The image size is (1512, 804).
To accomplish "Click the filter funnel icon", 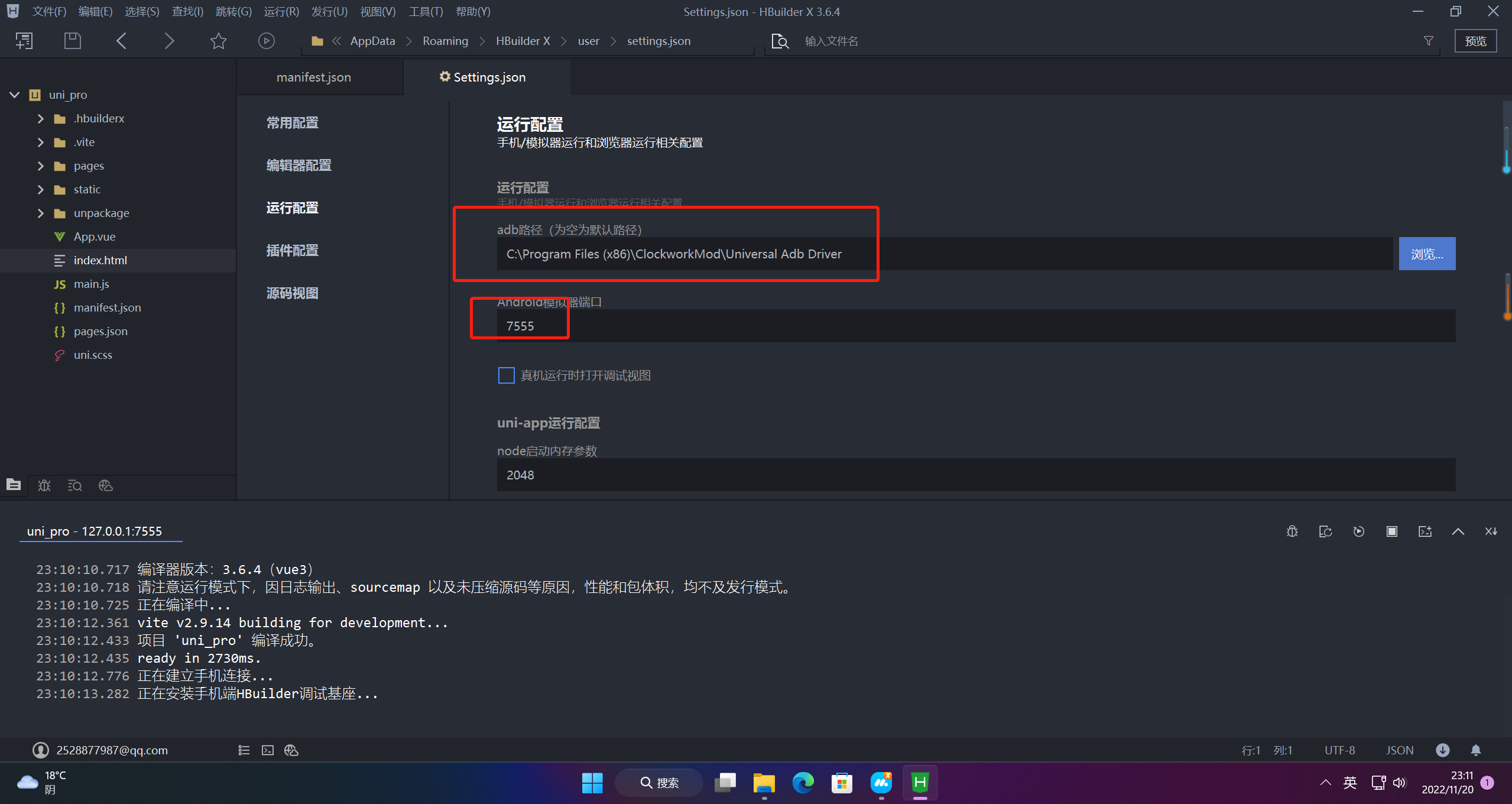I will pos(1429,41).
